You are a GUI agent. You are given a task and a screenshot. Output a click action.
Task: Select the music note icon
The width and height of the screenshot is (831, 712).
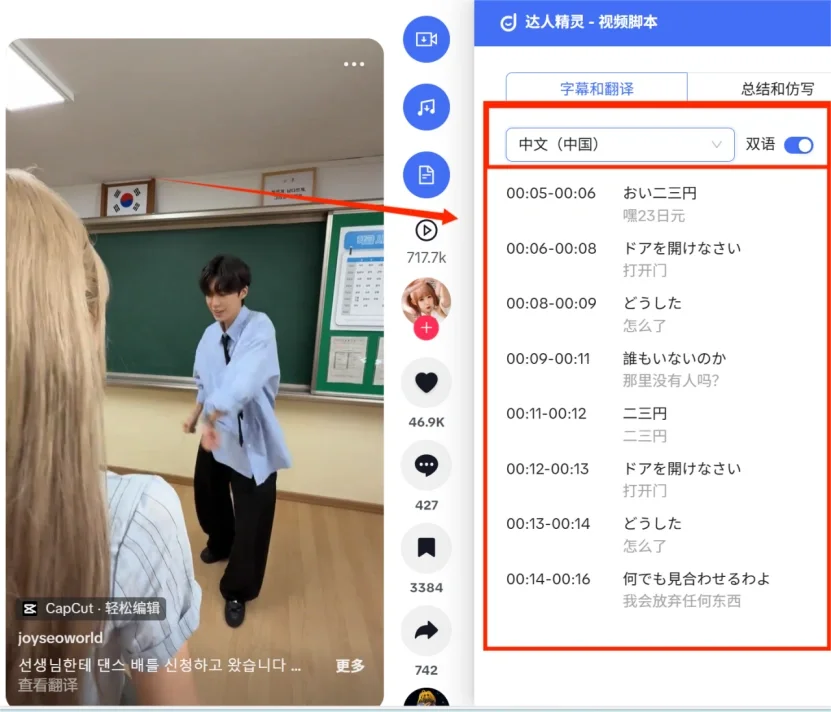(426, 107)
